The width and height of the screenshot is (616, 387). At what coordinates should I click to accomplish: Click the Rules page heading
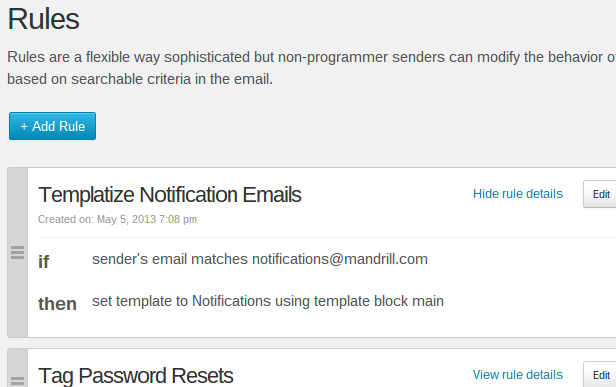click(x=43, y=19)
